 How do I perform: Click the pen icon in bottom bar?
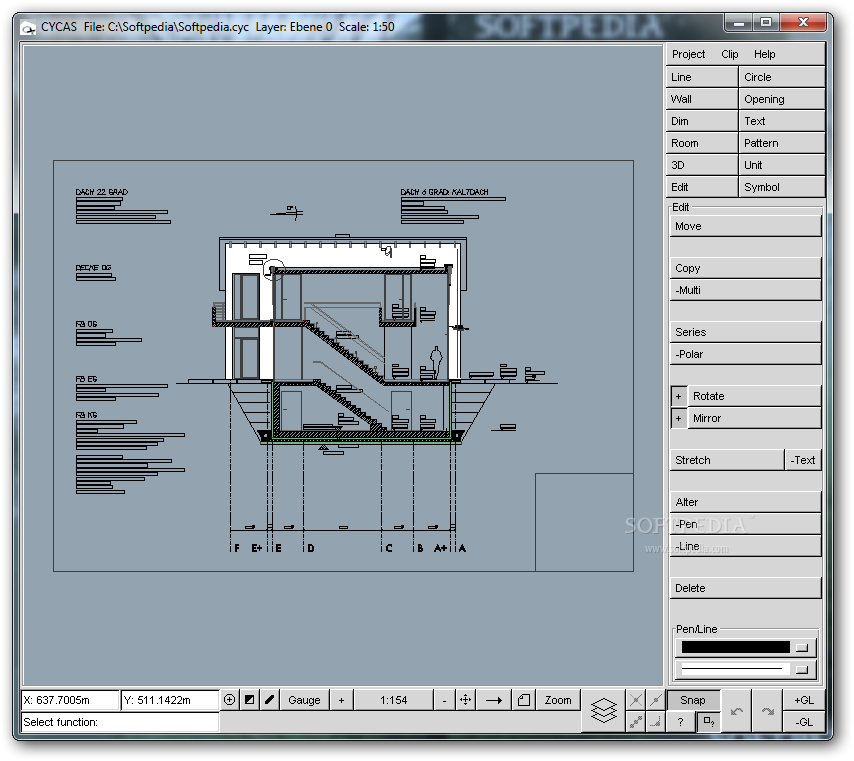[x=270, y=700]
